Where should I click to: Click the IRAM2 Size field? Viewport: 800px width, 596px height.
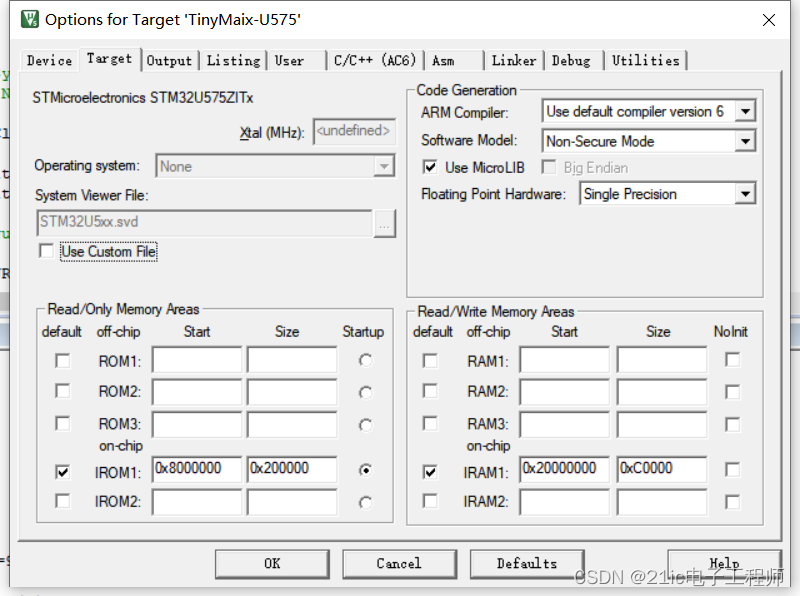pos(662,502)
